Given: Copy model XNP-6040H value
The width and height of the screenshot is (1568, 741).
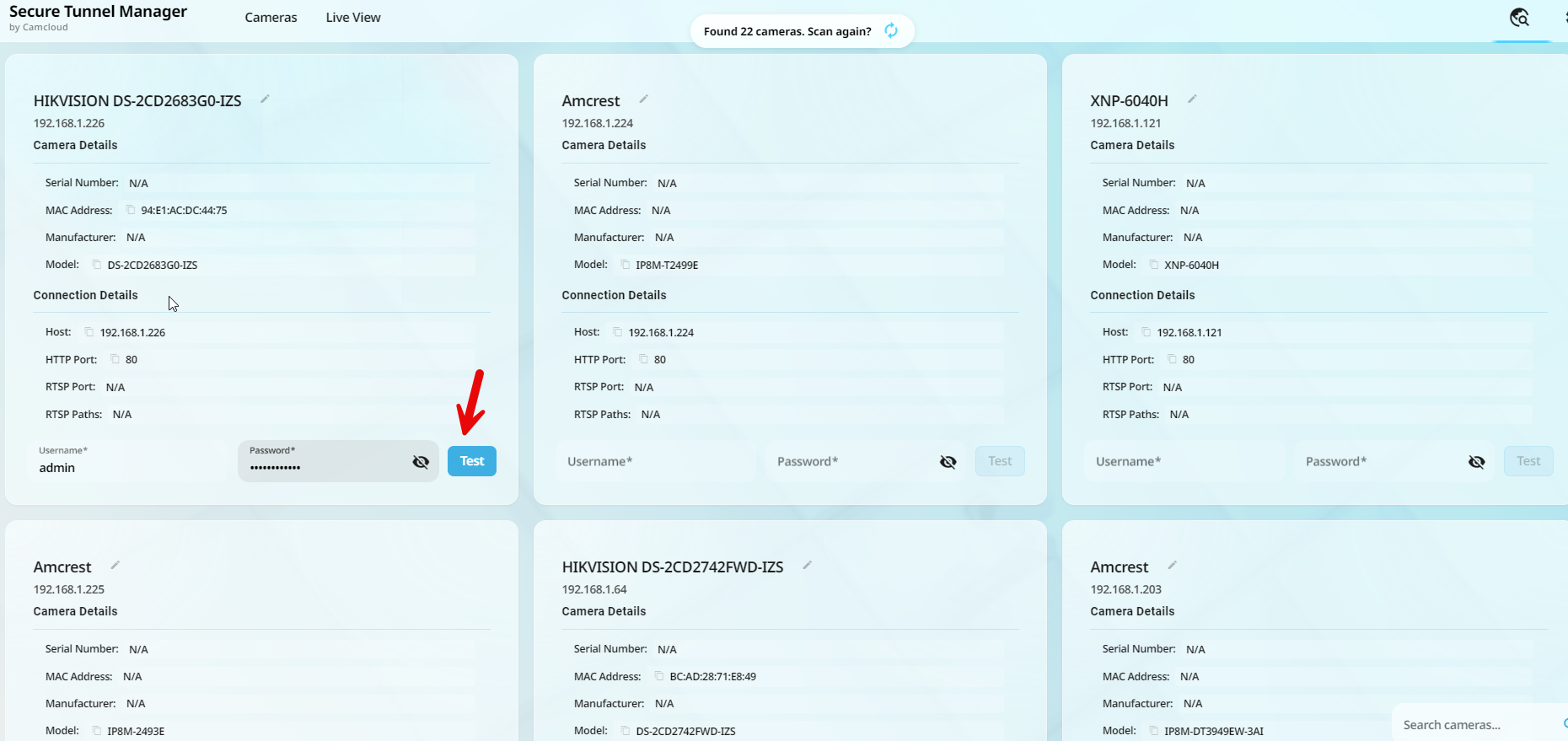Looking at the screenshot, I should (x=1154, y=265).
